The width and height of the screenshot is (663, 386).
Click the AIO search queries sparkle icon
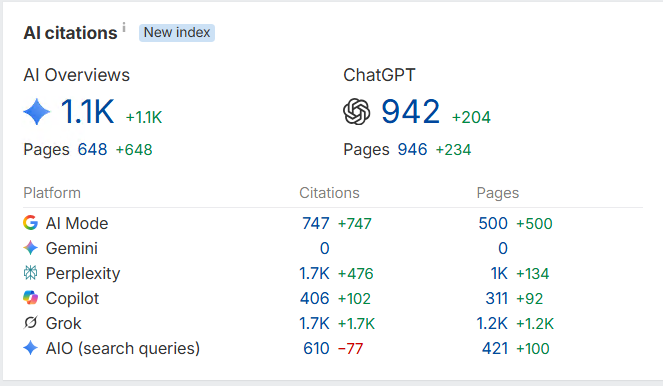click(30, 348)
